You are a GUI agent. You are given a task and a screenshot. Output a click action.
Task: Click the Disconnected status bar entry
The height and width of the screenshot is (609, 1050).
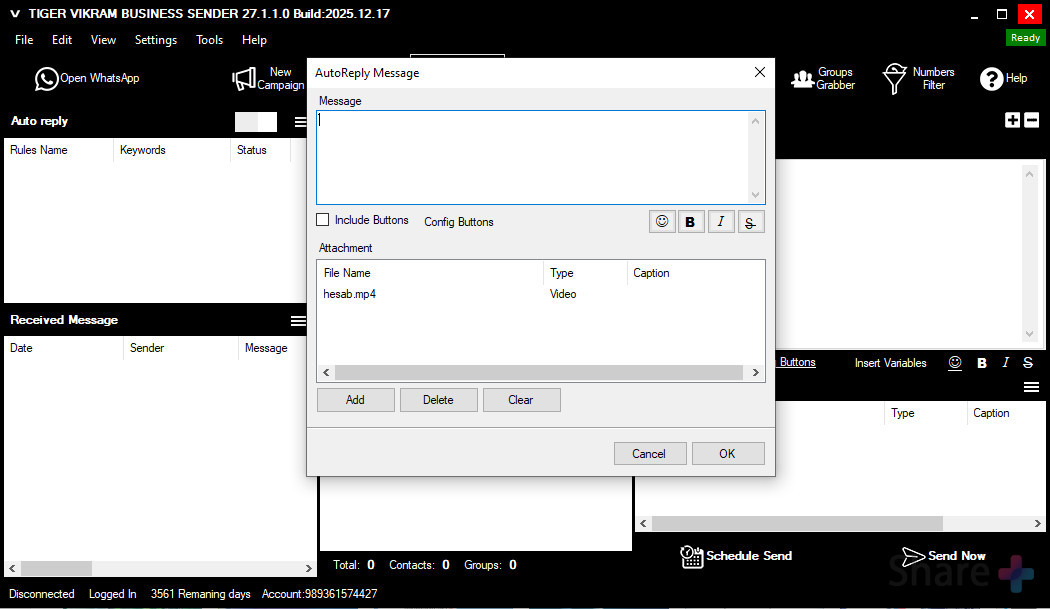click(x=42, y=594)
